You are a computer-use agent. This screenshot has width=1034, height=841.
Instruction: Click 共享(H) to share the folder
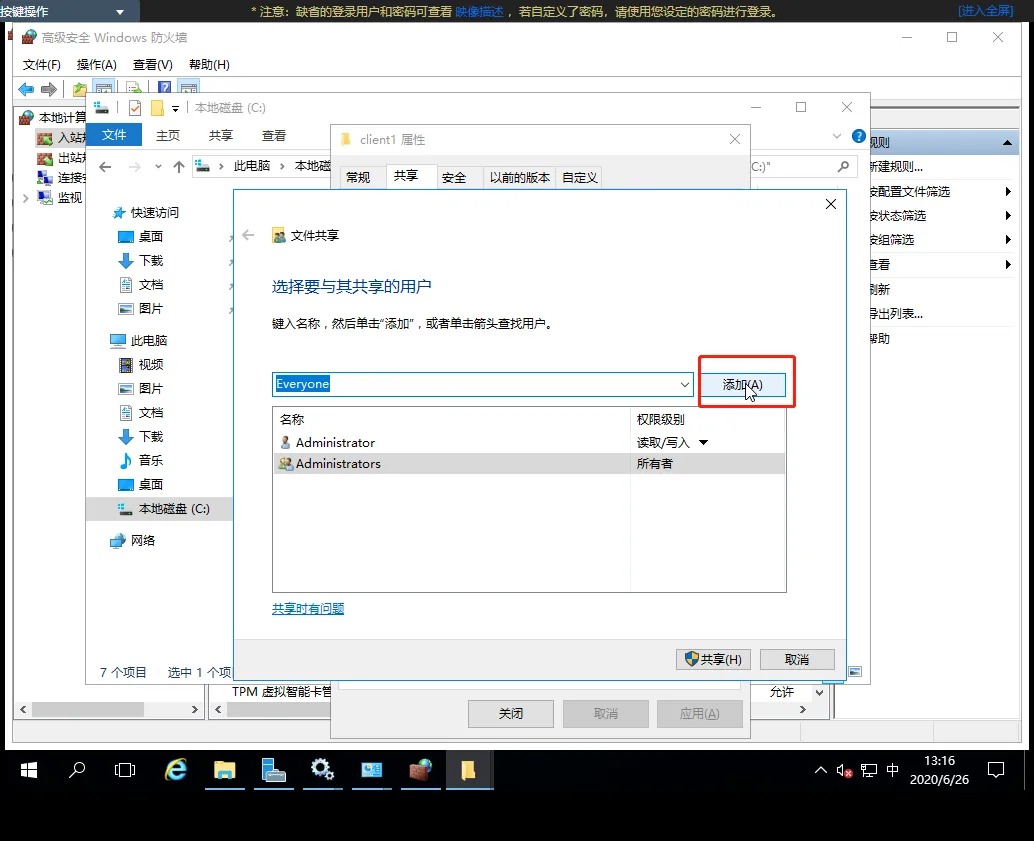(712, 659)
